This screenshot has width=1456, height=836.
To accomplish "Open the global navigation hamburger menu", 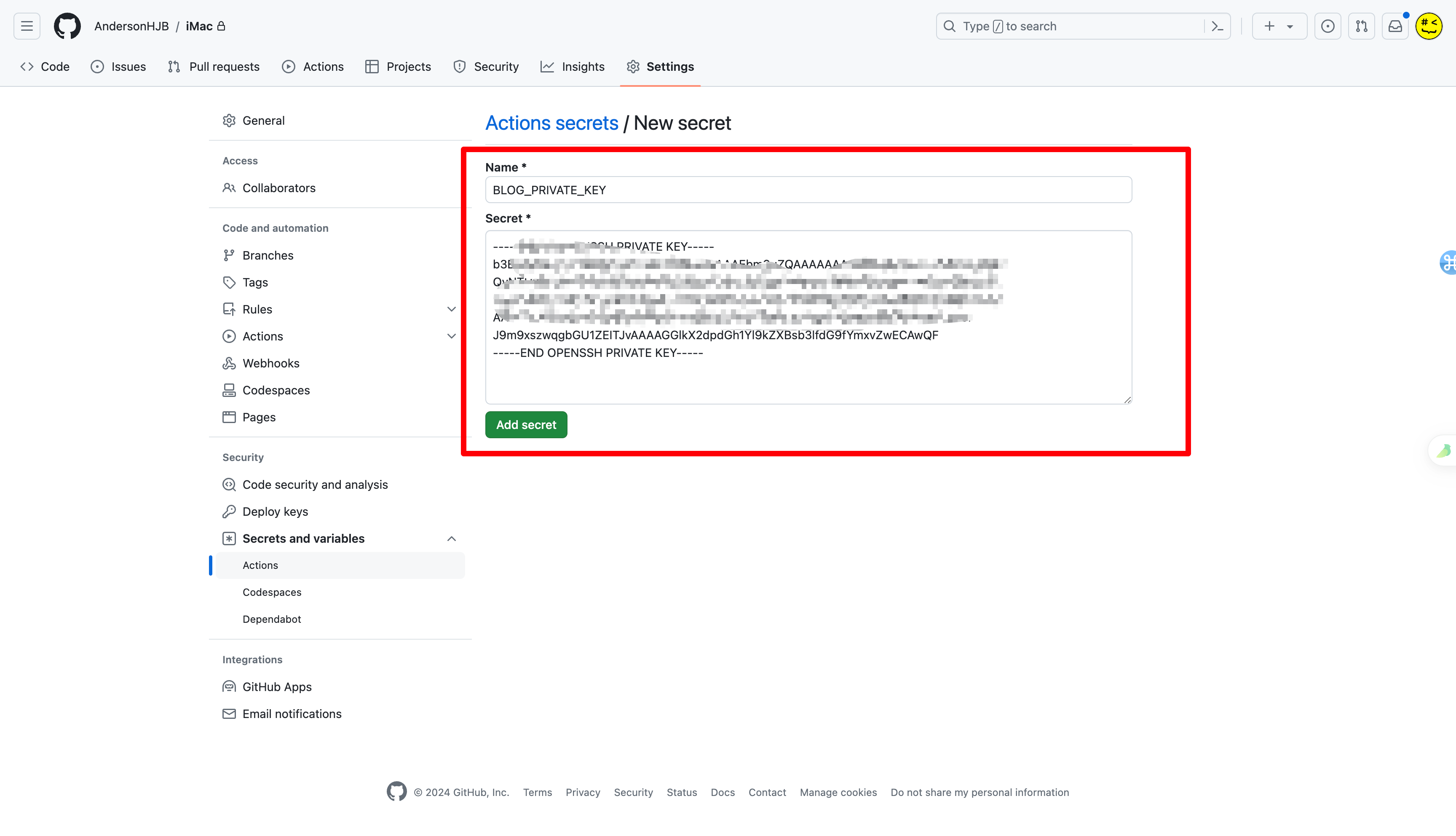I will click(x=27, y=27).
